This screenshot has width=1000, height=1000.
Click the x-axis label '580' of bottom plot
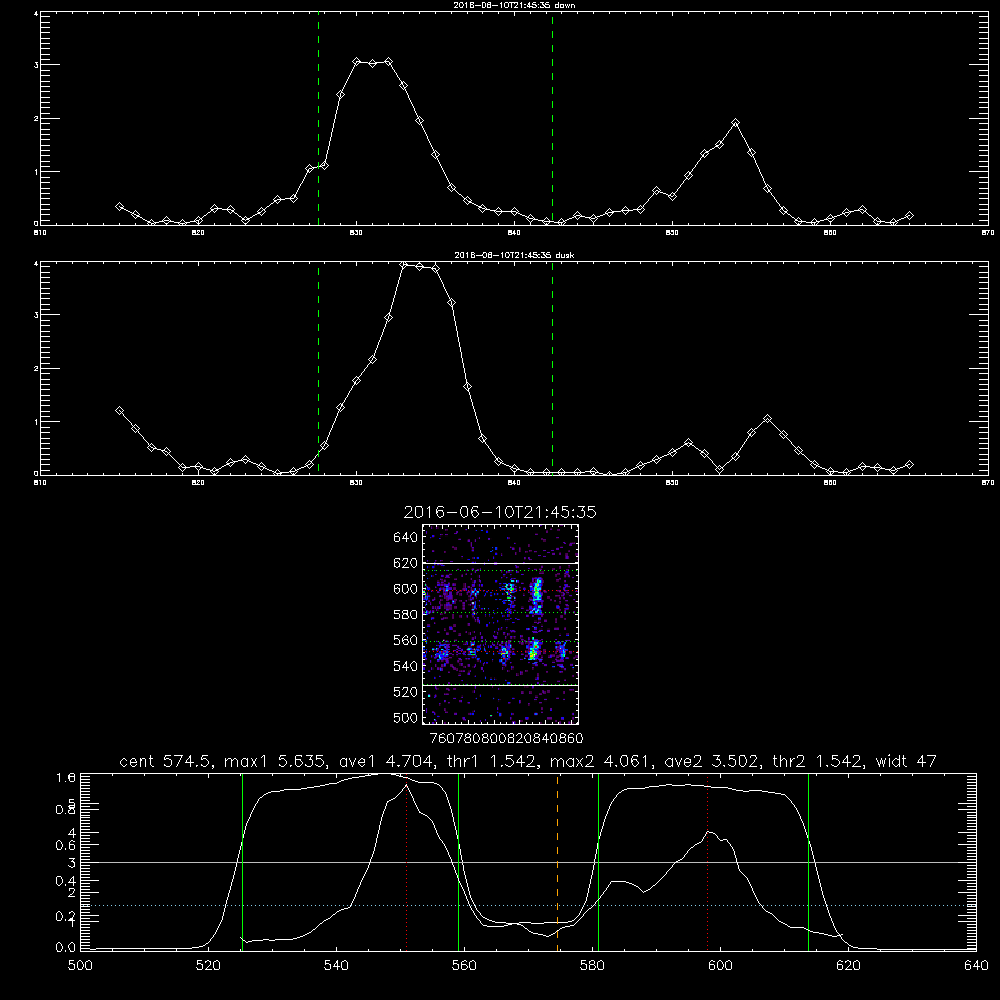[x=592, y=966]
